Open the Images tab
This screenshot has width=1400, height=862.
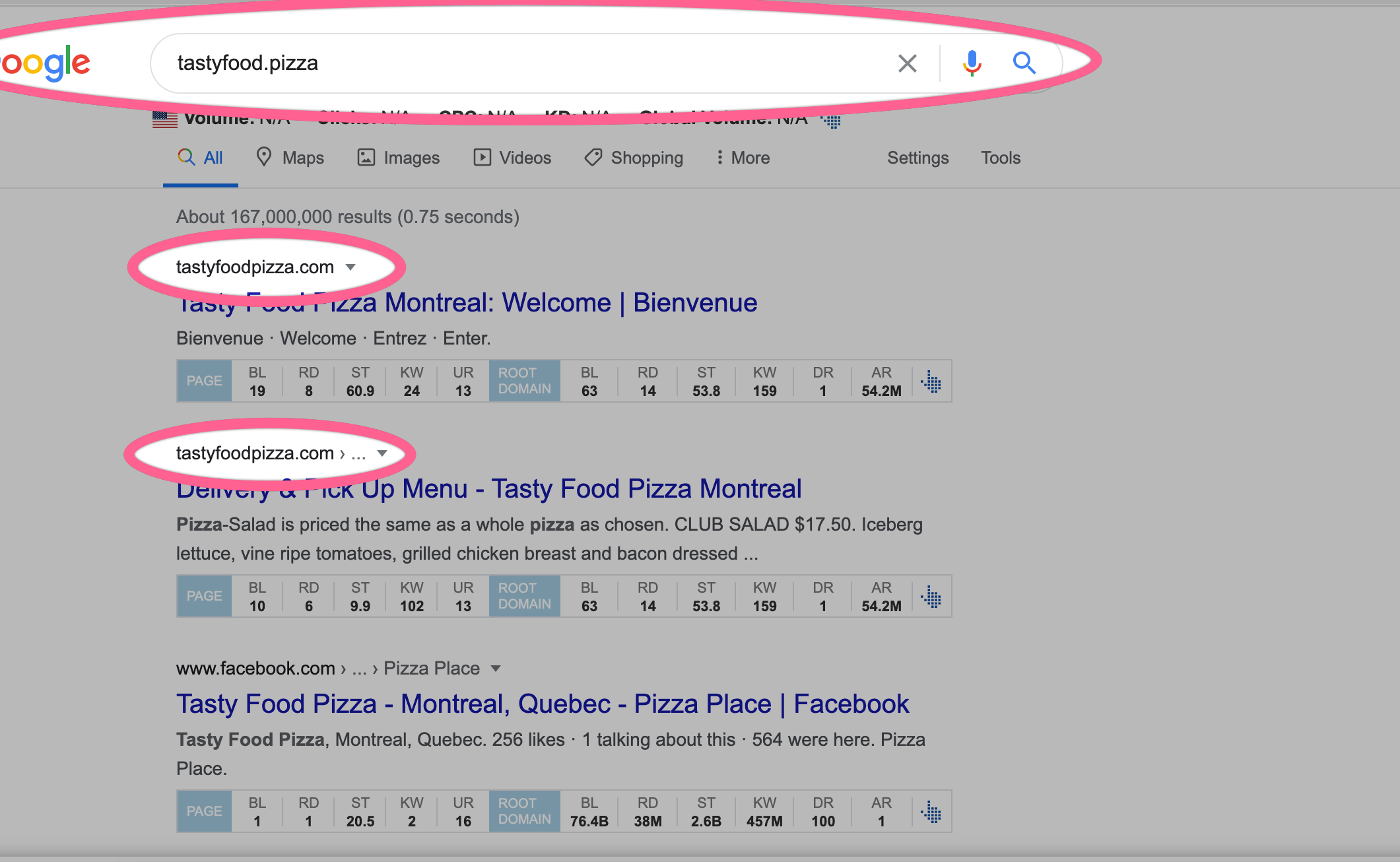pyautogui.click(x=399, y=158)
